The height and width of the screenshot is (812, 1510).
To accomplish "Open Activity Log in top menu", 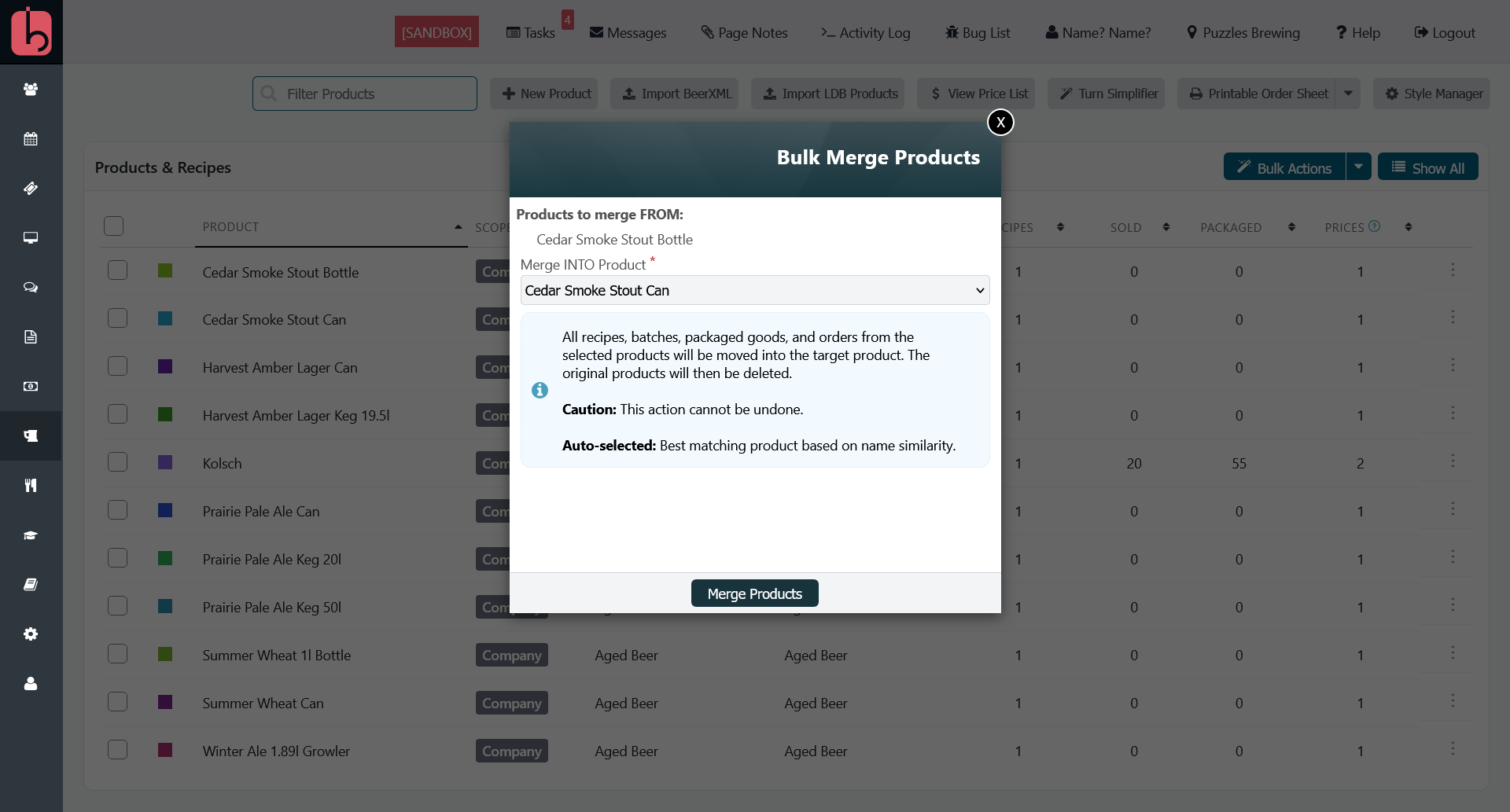I will 865,33.
